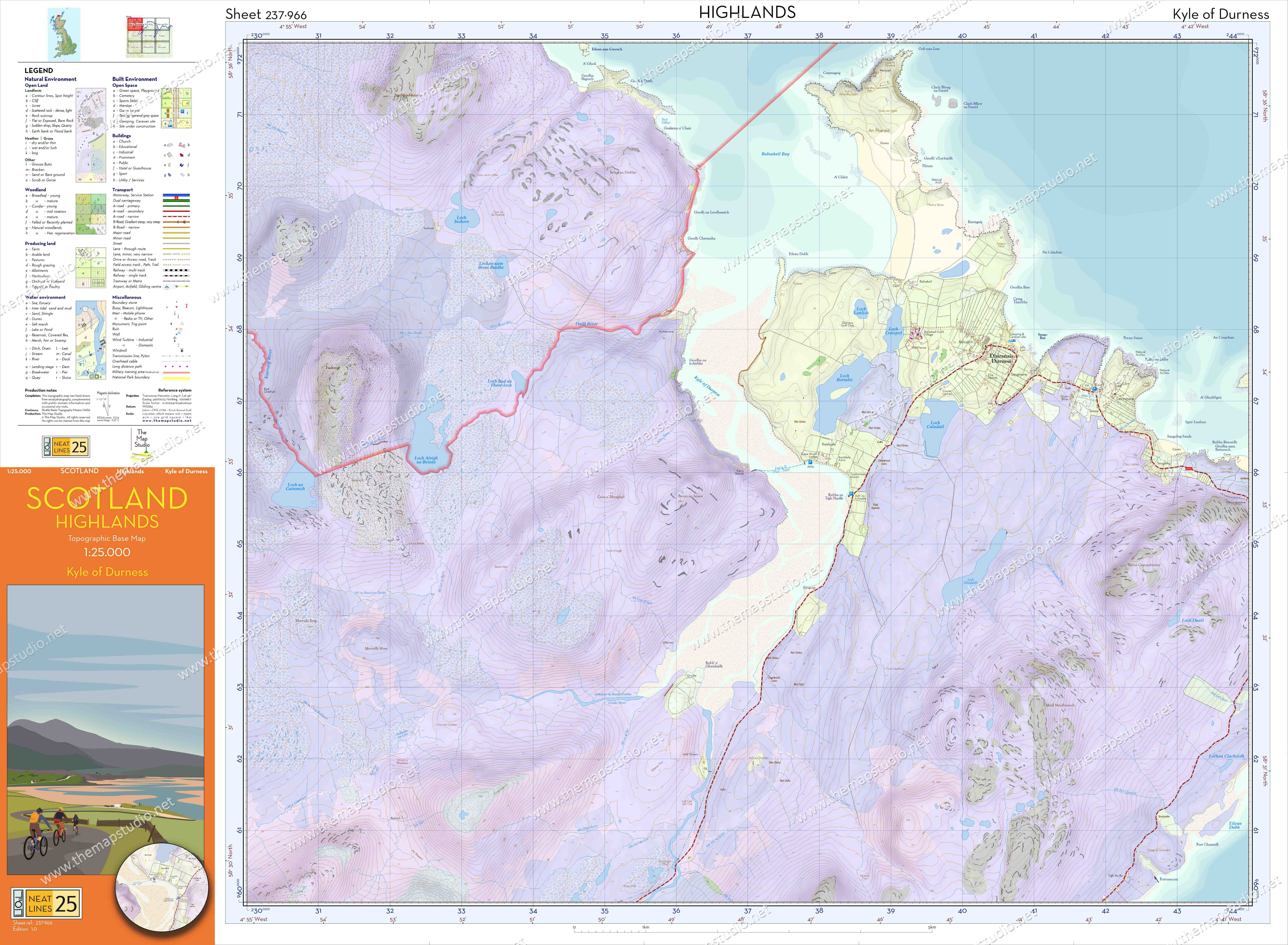Click the "Daill River" map label

tap(587, 324)
